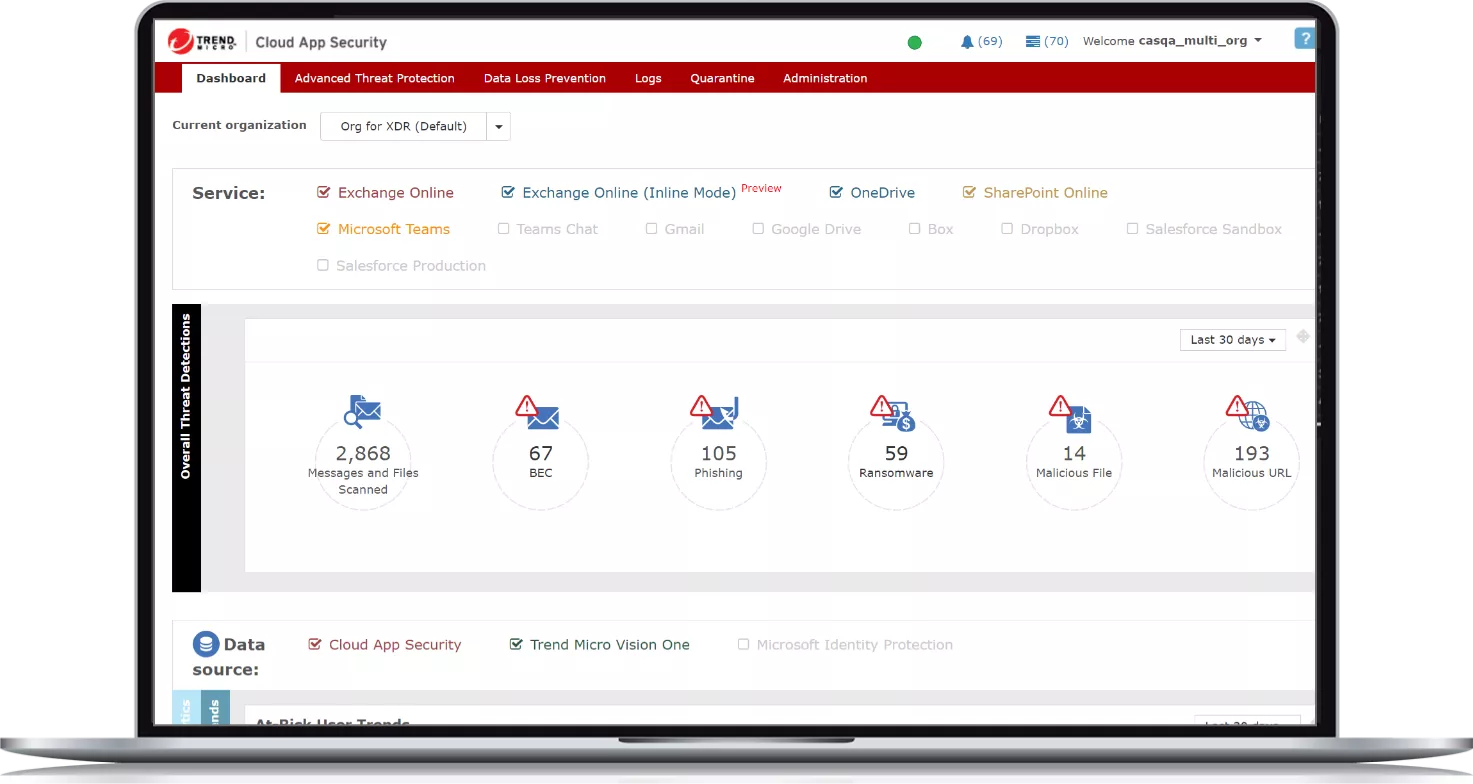
Task: Click the Ransomware threat icon
Action: click(894, 412)
